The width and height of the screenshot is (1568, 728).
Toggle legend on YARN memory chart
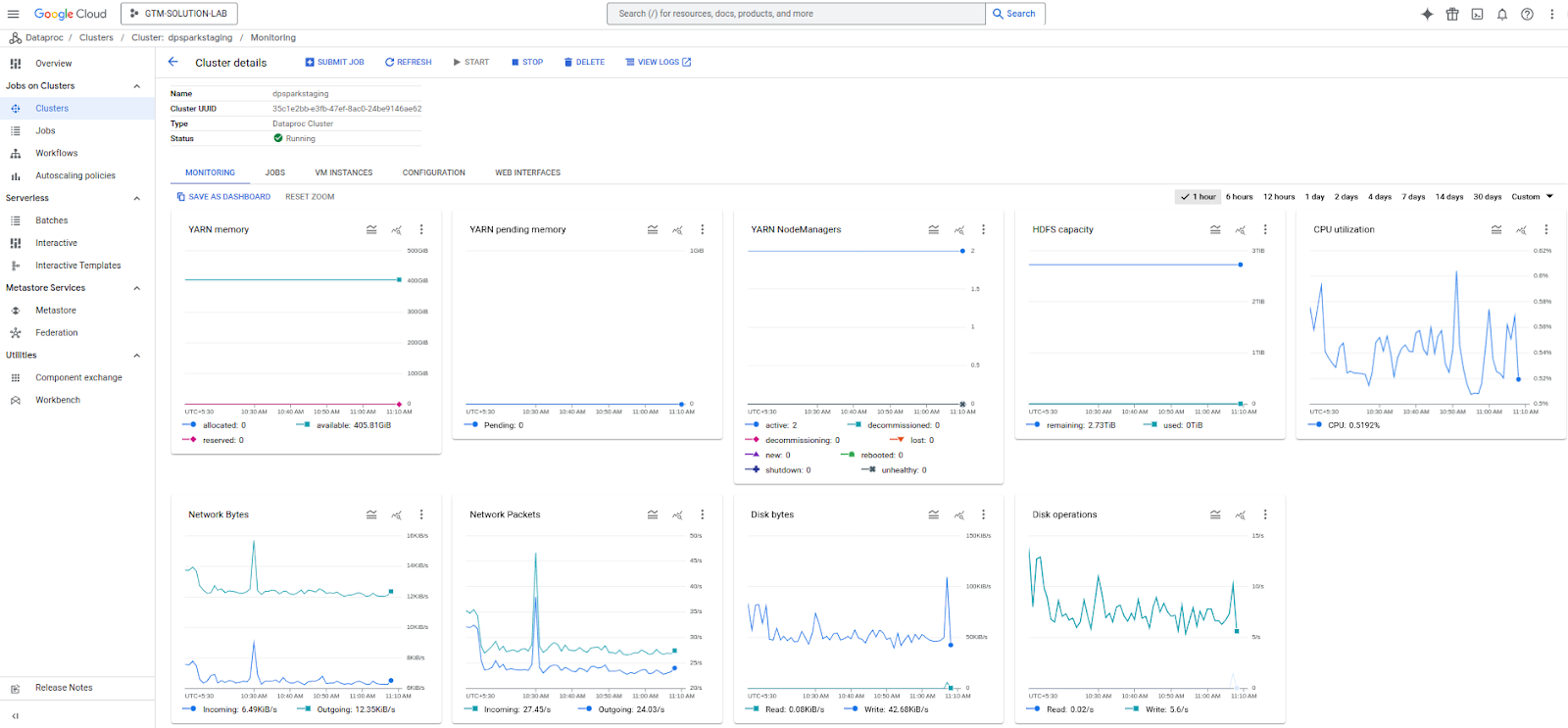[371, 229]
